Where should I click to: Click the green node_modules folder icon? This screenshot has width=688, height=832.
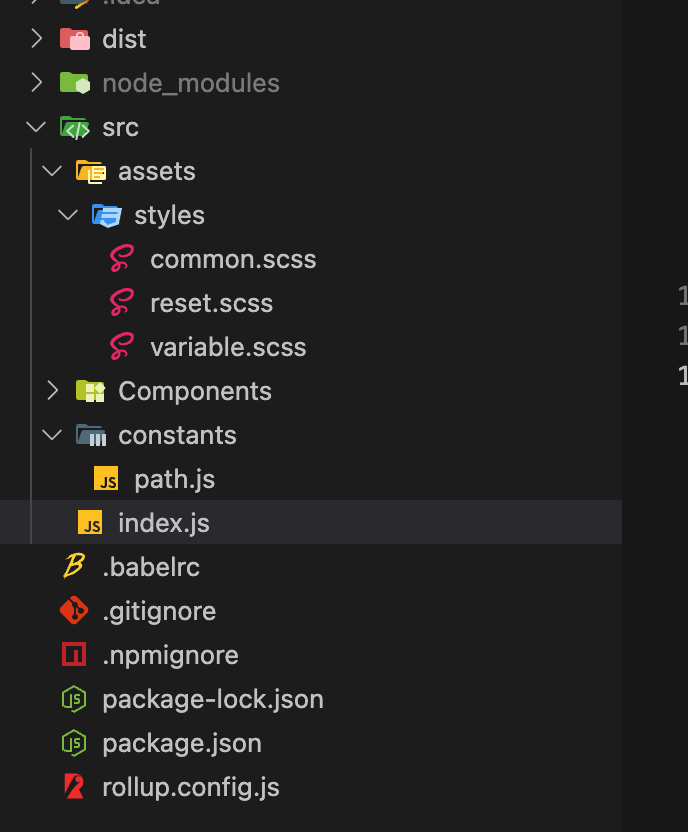point(74,83)
